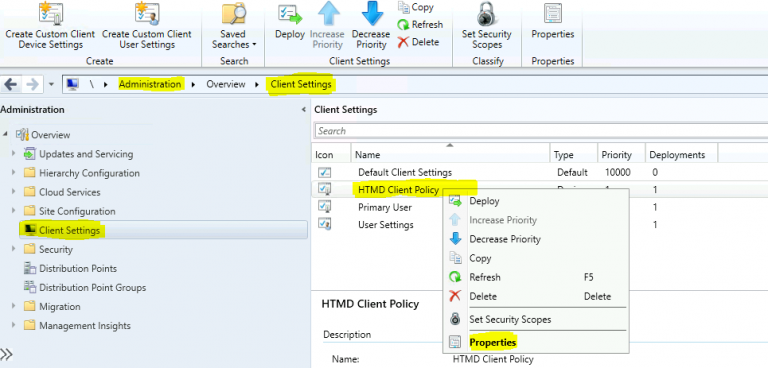Expand the Site Configuration folder
Image resolution: width=768 pixels, height=368 pixels.
point(14,211)
